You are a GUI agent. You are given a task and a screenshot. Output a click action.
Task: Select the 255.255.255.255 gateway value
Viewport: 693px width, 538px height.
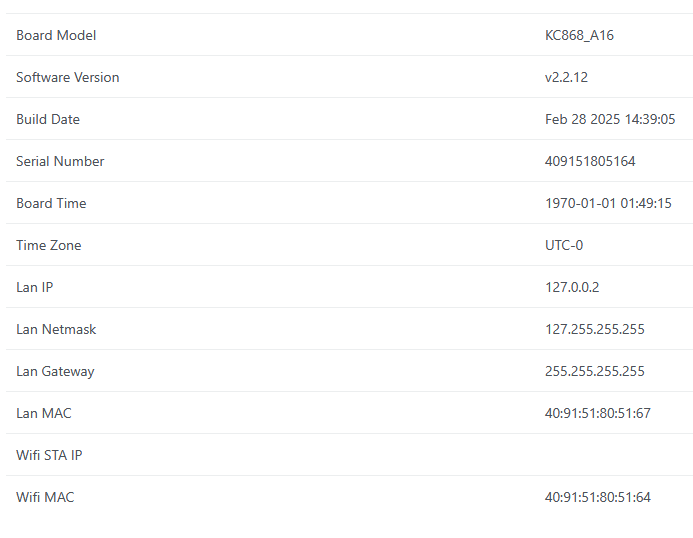pos(594,371)
